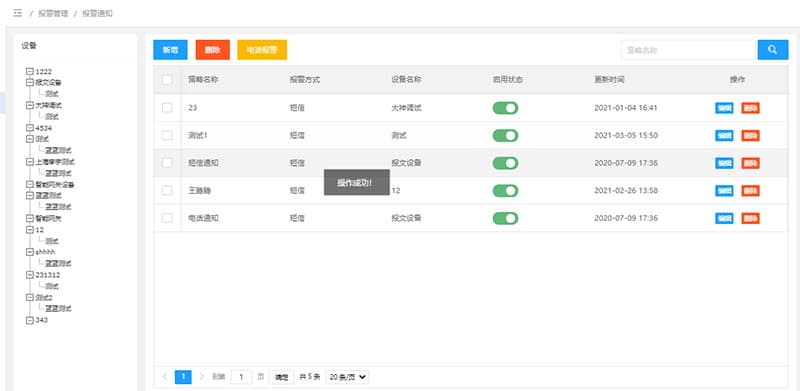800x391 pixels.
Task: Click blue edit icon in 王驰驰 row
Action: 724,190
